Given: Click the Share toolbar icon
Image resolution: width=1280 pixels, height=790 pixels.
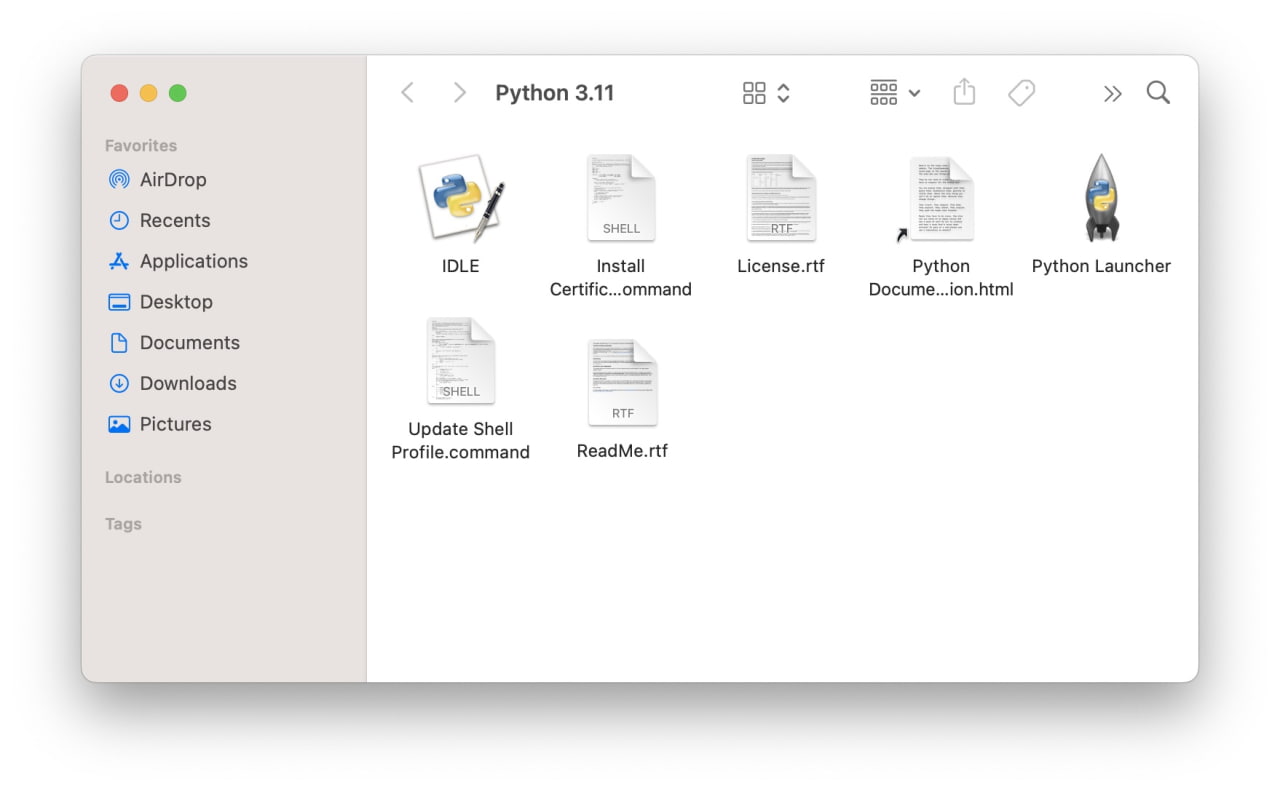Looking at the screenshot, I should point(963,92).
